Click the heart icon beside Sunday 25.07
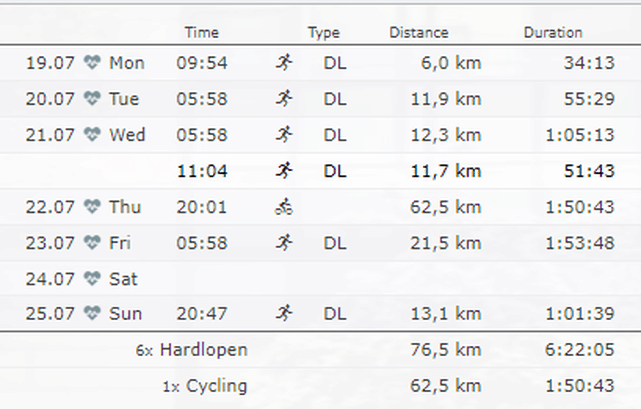The image size is (641, 409). pos(93,314)
